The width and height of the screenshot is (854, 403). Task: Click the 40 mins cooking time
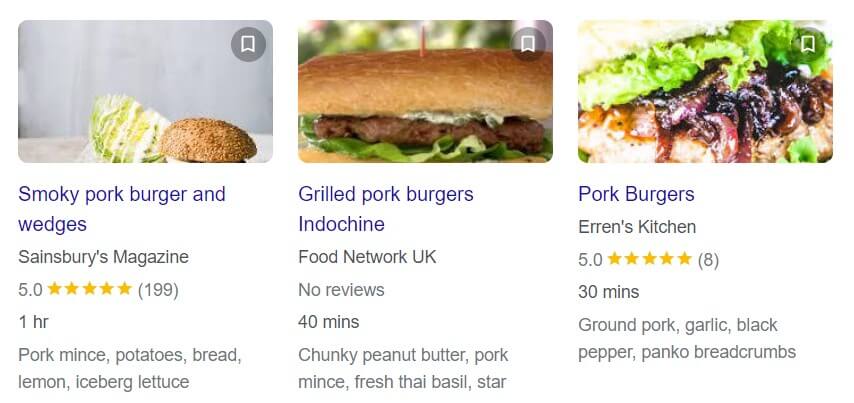coord(328,322)
